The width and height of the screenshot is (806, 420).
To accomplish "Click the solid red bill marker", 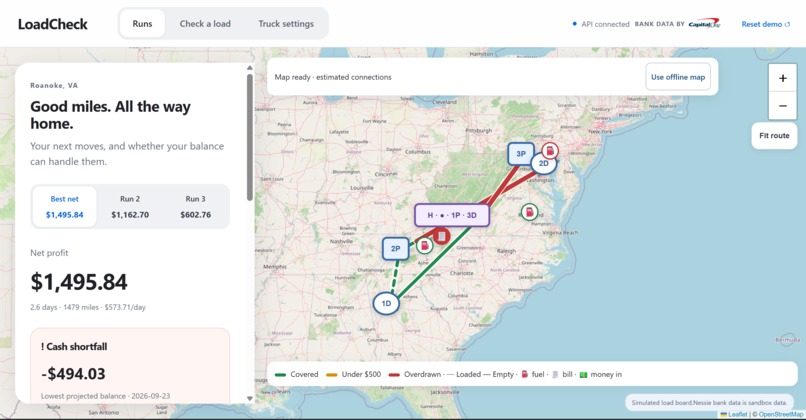I will click(x=441, y=236).
